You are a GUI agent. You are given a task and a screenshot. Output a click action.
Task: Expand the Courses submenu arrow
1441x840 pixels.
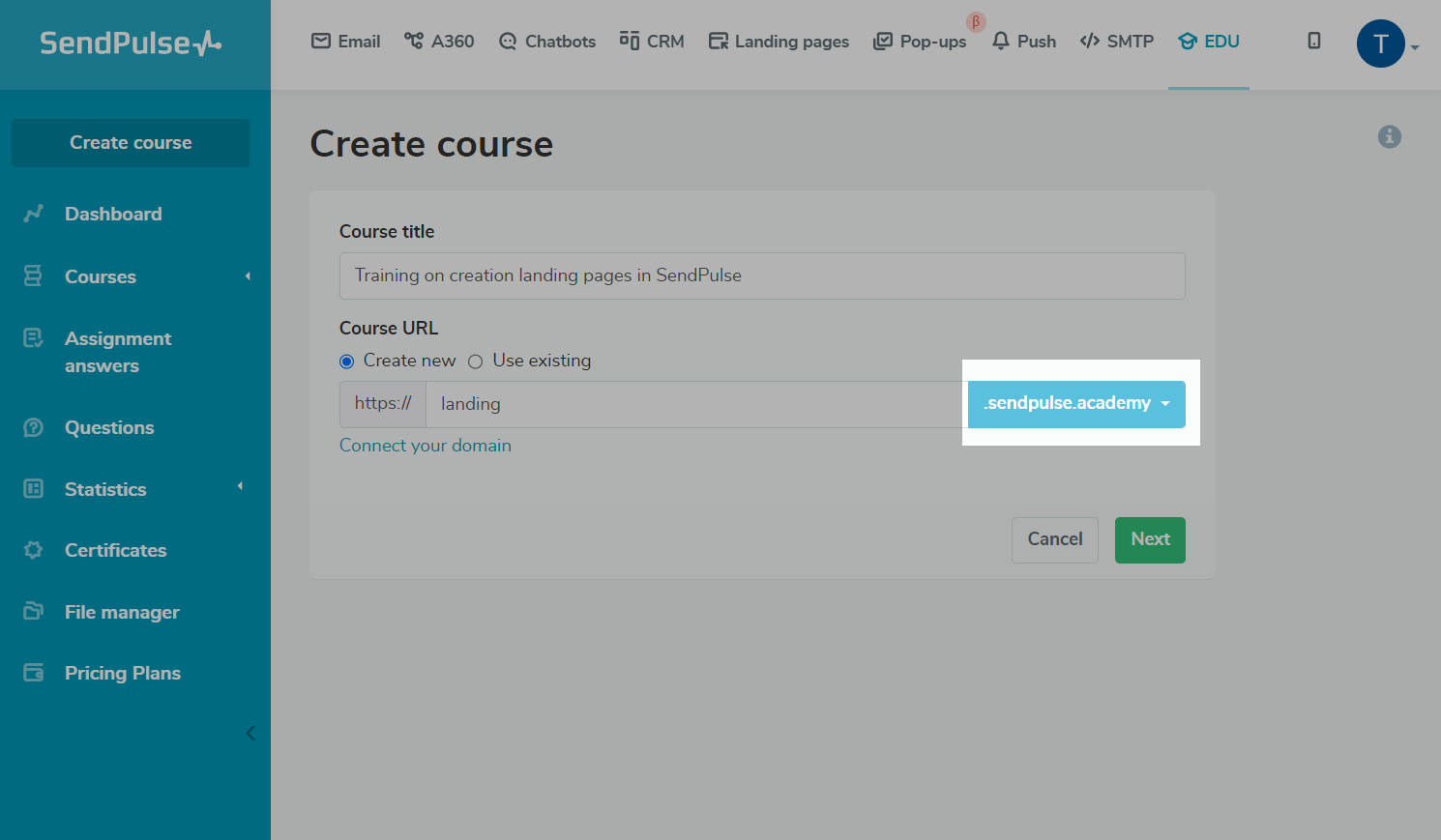(248, 276)
